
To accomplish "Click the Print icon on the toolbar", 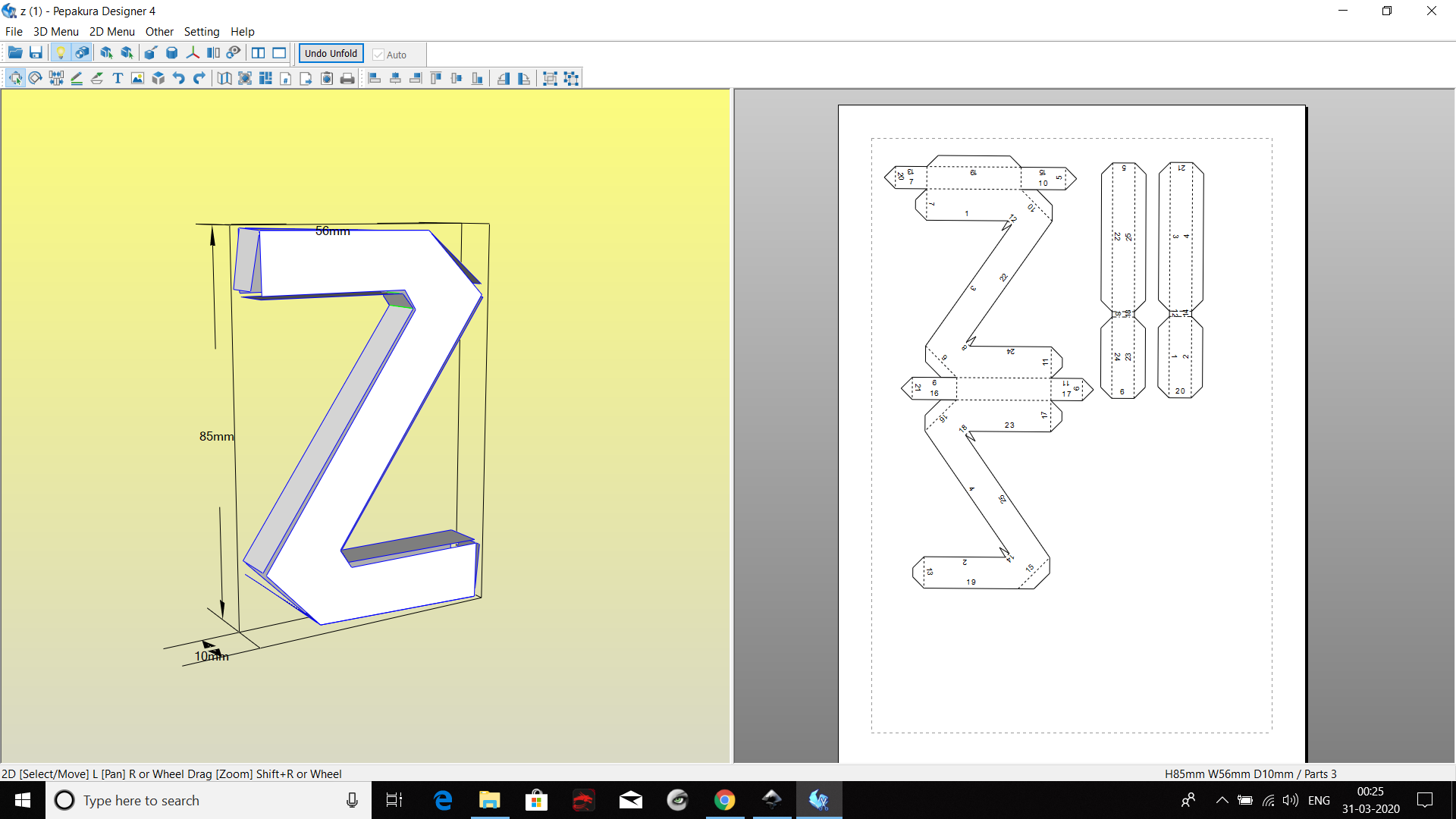I will (x=347, y=78).
